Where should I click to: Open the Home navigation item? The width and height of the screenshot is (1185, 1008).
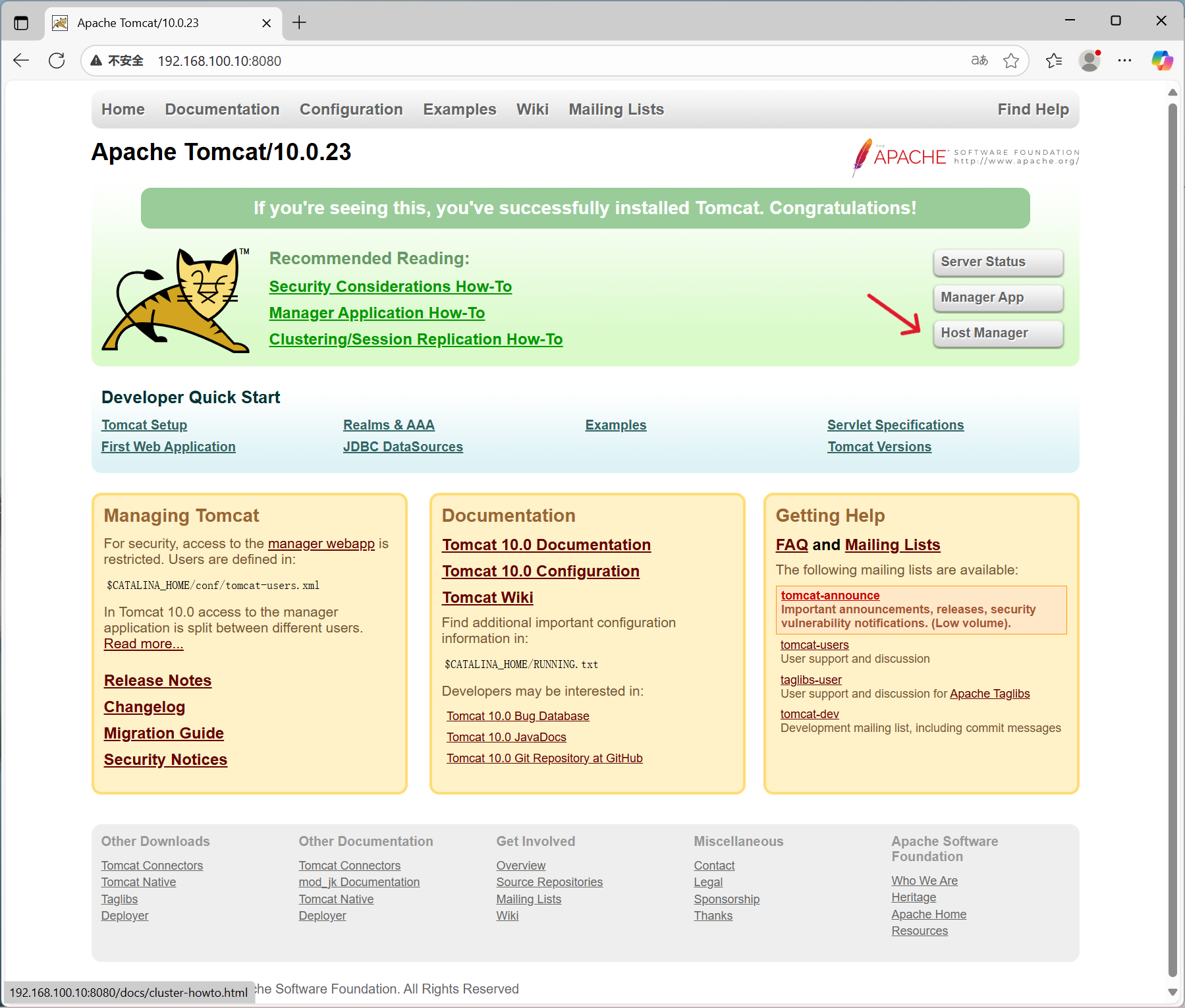pos(123,109)
